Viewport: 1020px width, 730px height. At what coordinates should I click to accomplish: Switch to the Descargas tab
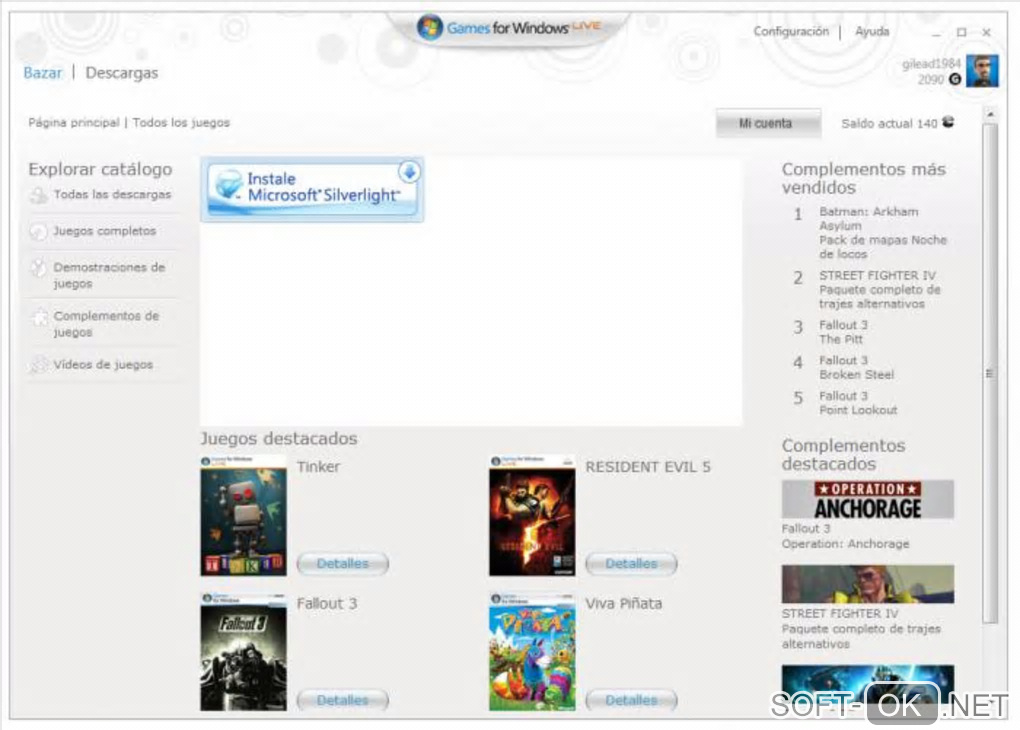122,73
